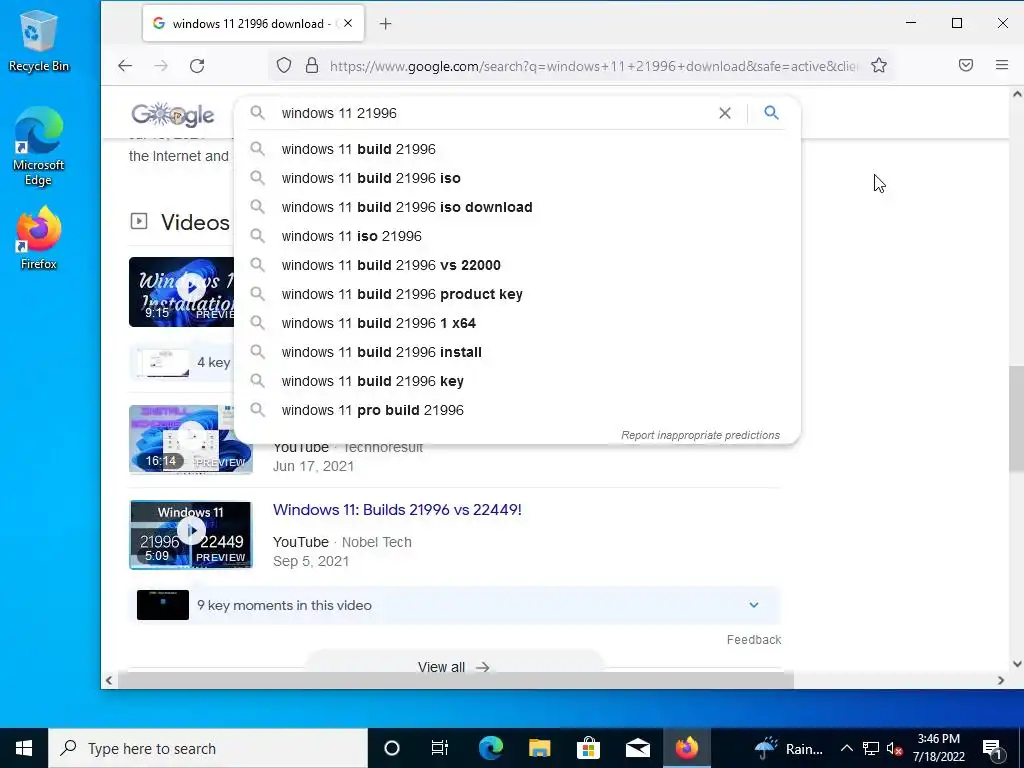Click the muted volume icon in tray
The image size is (1024, 768).
(894, 748)
